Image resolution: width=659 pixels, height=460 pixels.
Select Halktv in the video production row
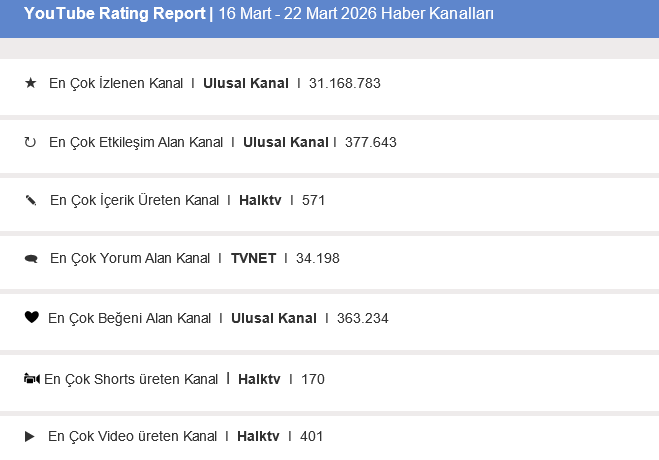258,436
